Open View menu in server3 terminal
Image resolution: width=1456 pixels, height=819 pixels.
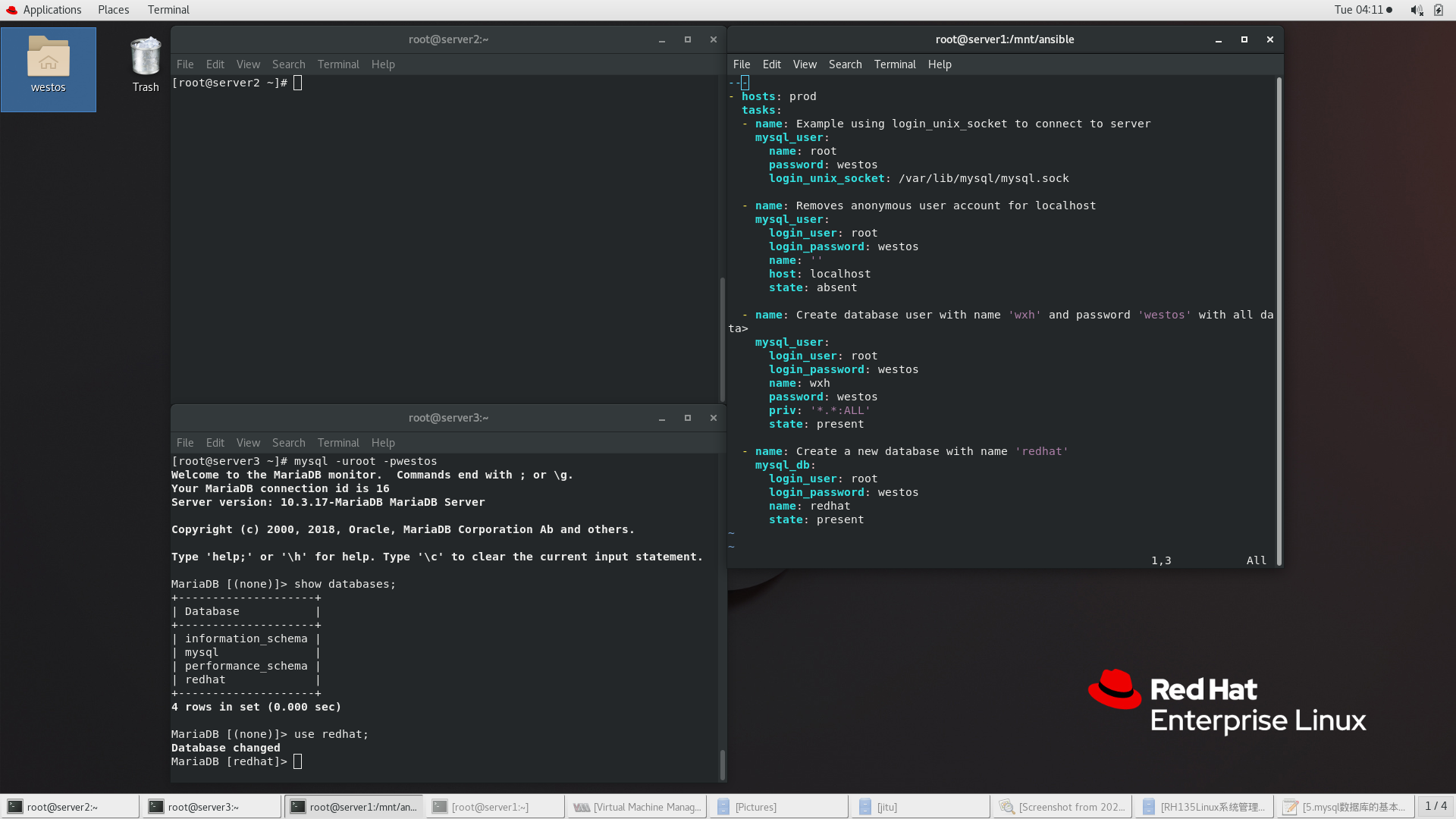point(248,443)
